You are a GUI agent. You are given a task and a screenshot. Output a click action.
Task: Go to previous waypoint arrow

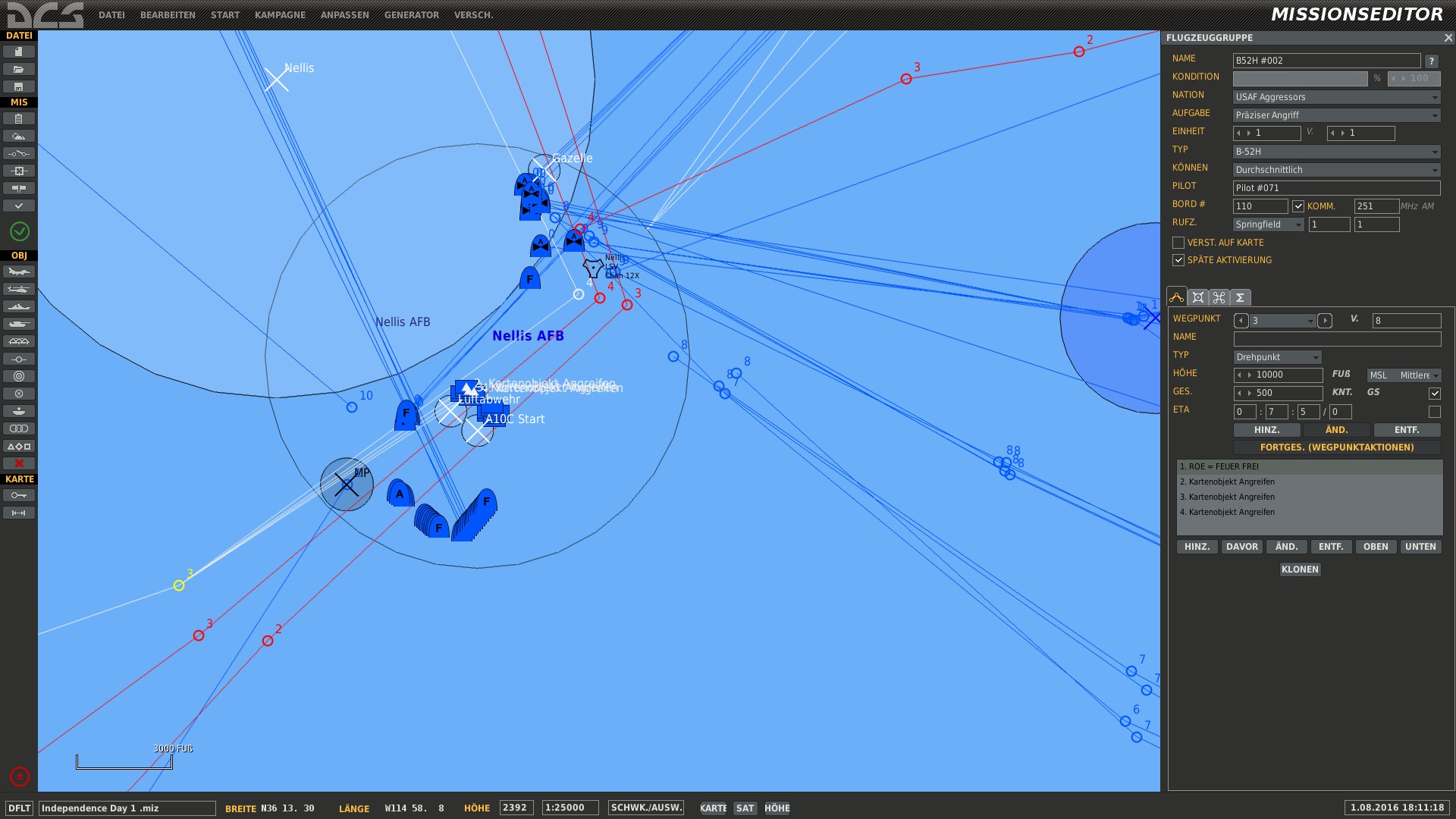pos(1241,321)
